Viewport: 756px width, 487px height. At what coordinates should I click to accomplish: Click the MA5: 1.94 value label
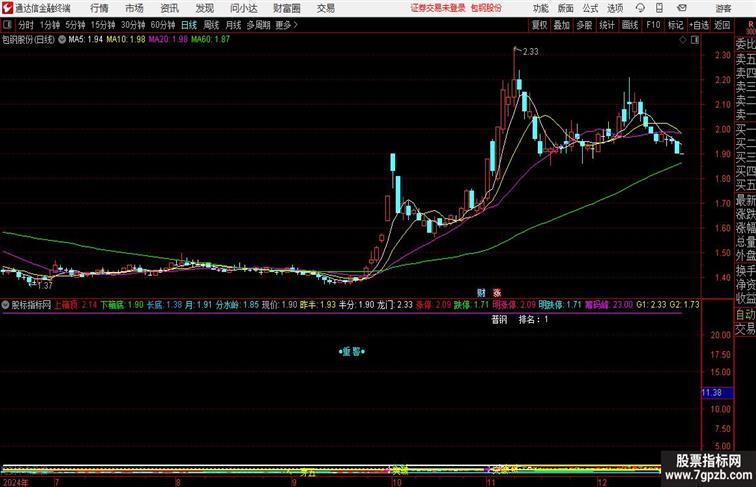pos(86,40)
